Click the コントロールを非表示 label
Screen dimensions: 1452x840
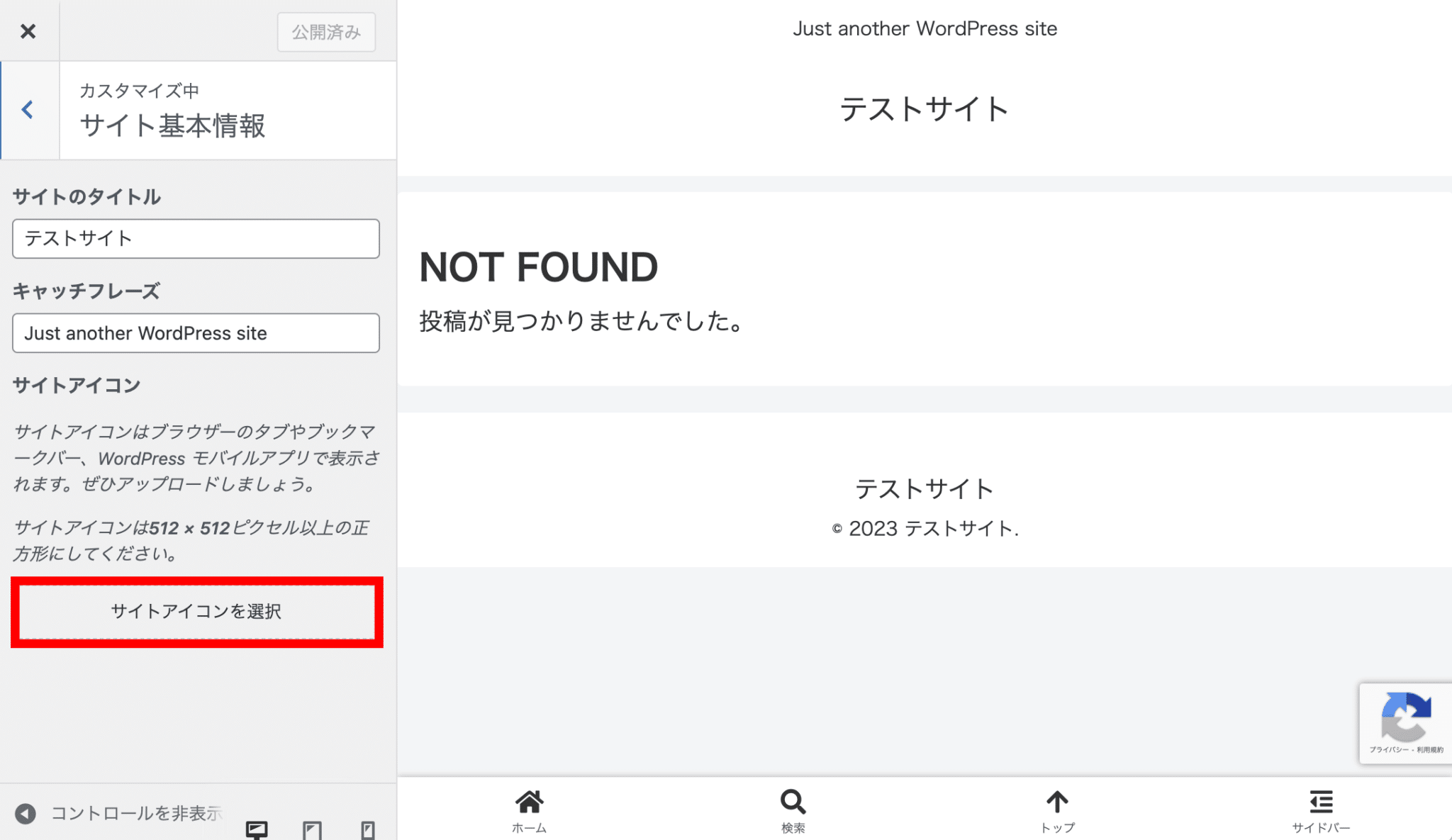(136, 813)
